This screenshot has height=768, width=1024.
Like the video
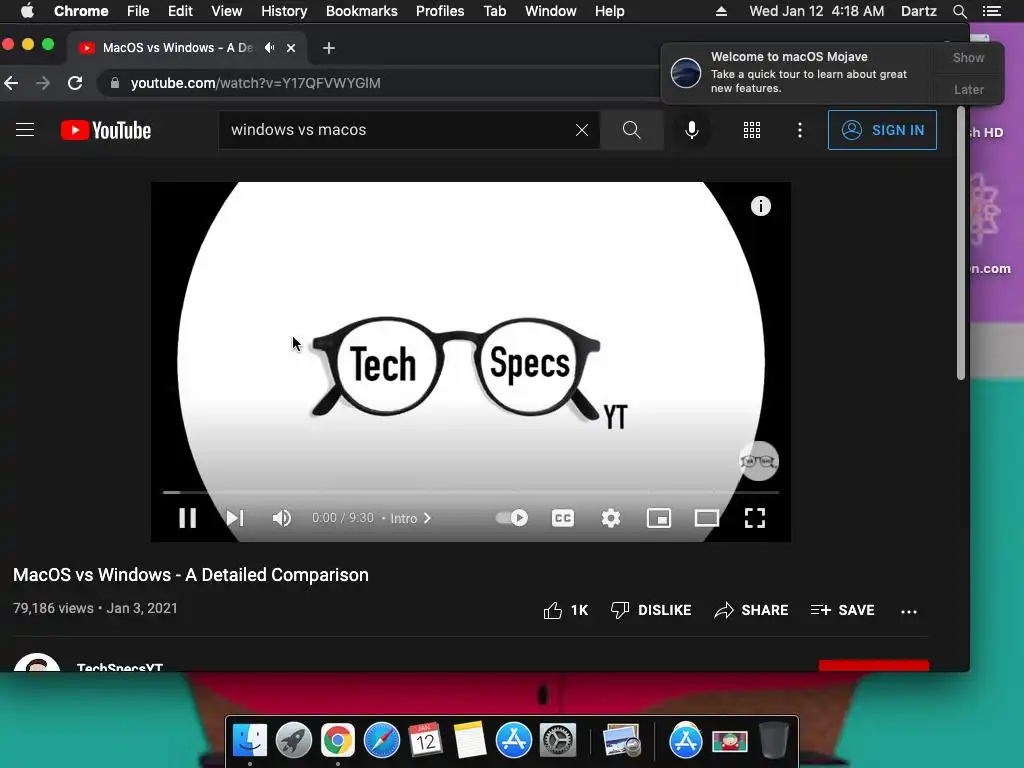[566, 610]
